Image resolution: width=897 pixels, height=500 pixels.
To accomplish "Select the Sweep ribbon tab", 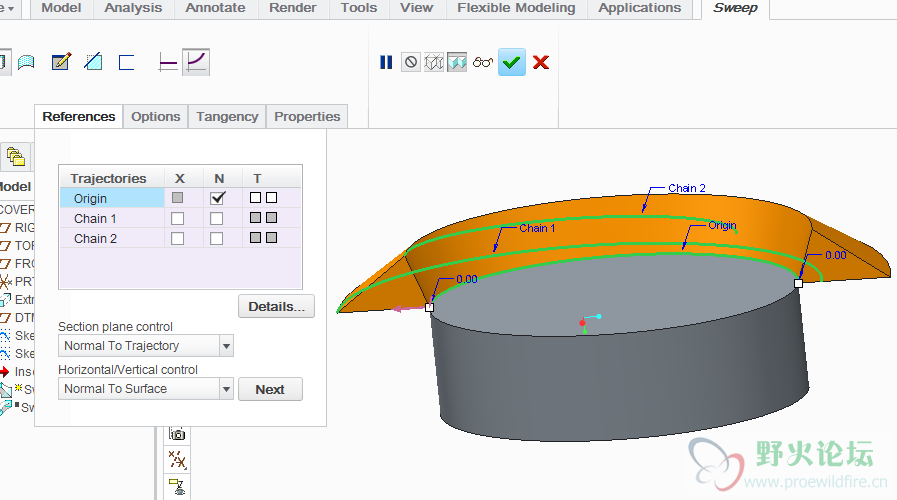I will pos(735,8).
